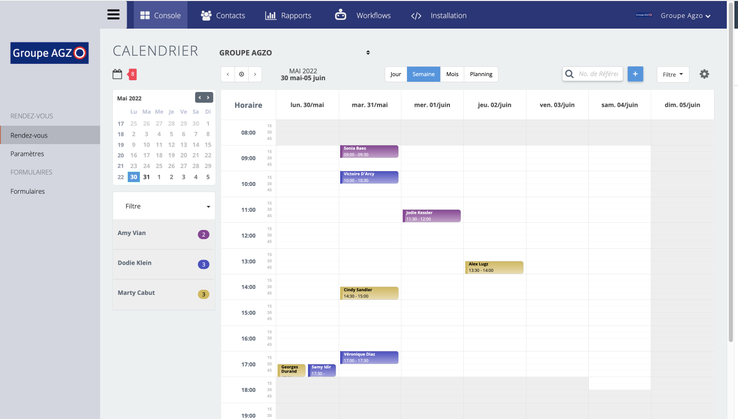Image resolution: width=738 pixels, height=419 pixels.
Task: Click the search magnifier icon
Action: pos(569,74)
